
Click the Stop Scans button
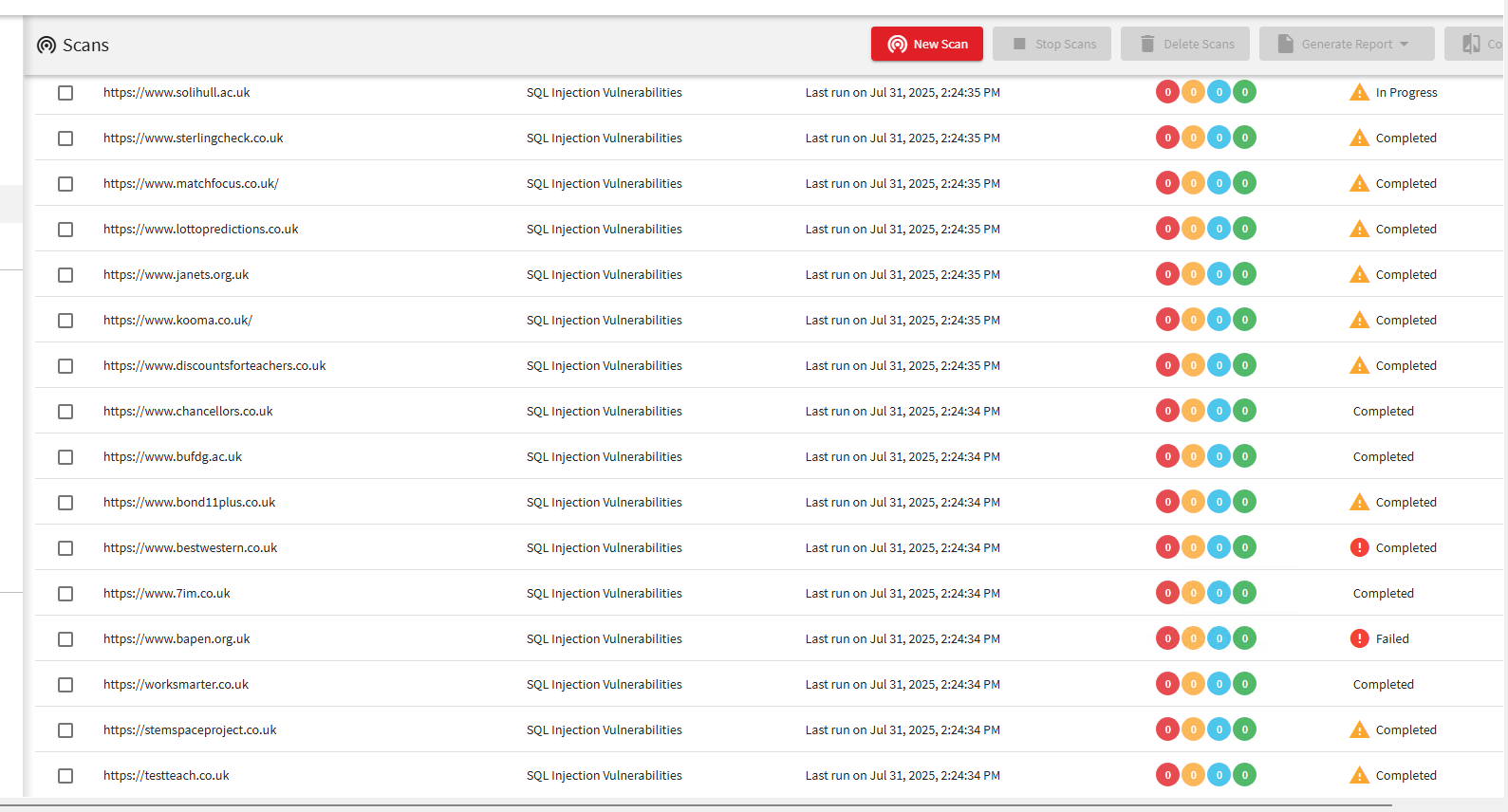1052,44
